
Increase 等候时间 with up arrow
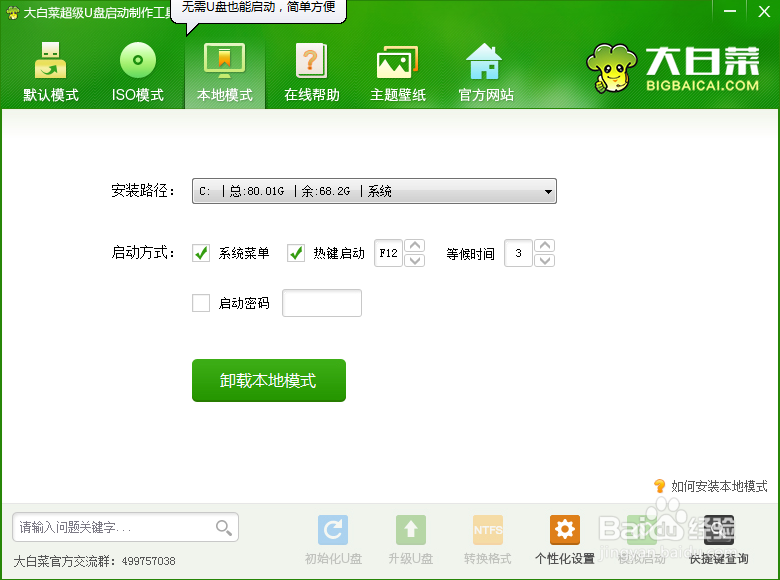(x=545, y=246)
